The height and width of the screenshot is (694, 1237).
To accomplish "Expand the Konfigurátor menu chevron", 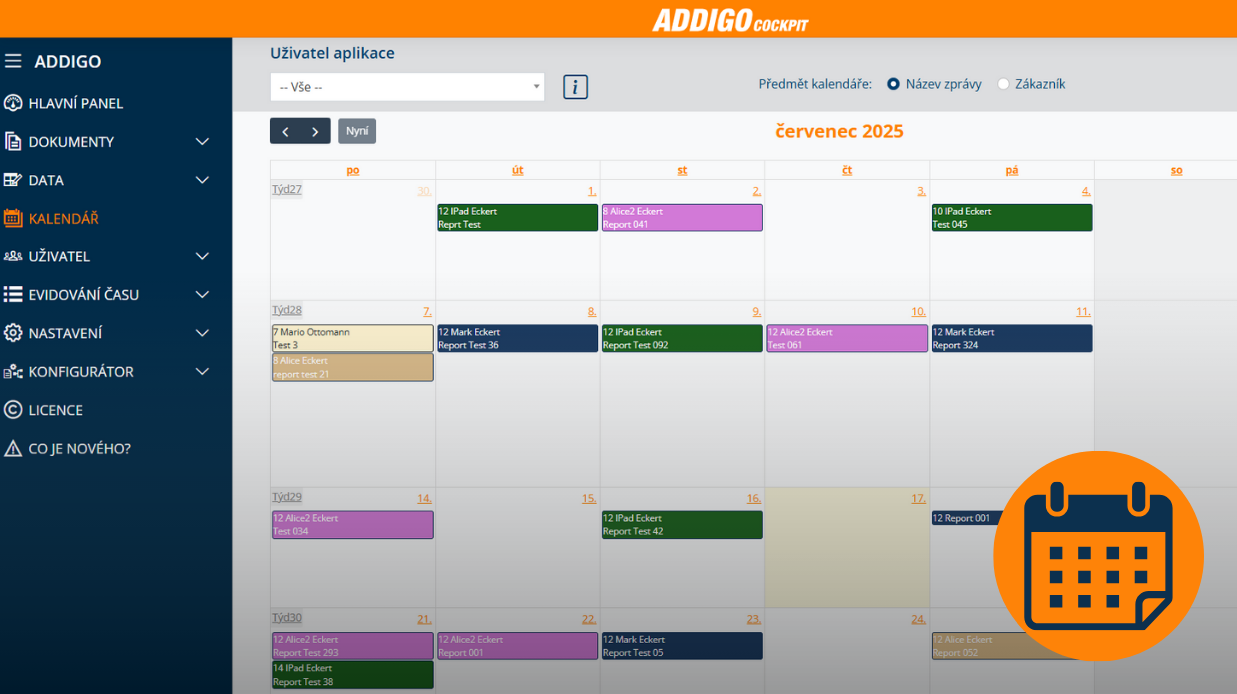I will pyautogui.click(x=202, y=371).
